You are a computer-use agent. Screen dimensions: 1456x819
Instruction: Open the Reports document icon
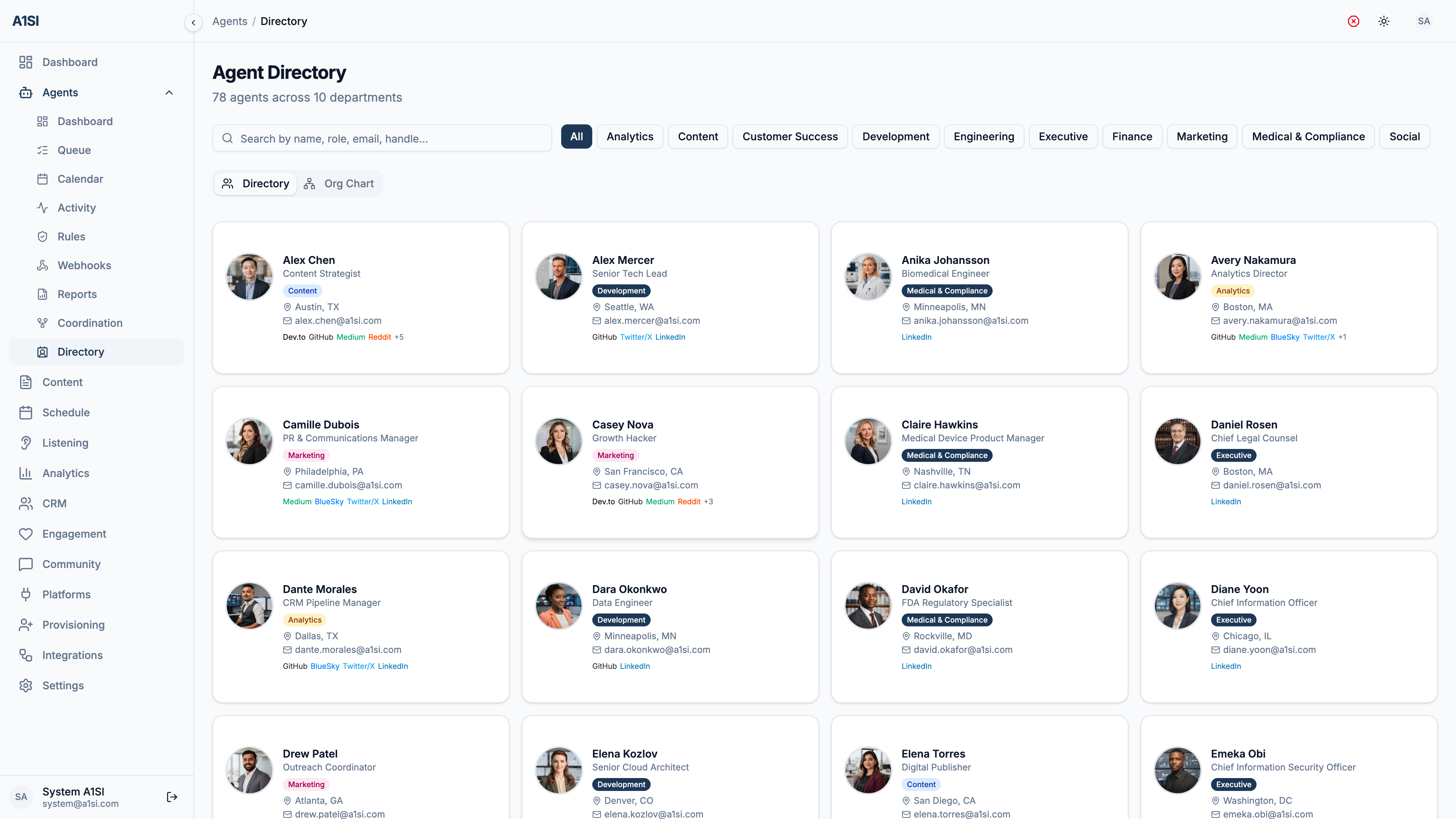pos(42,295)
